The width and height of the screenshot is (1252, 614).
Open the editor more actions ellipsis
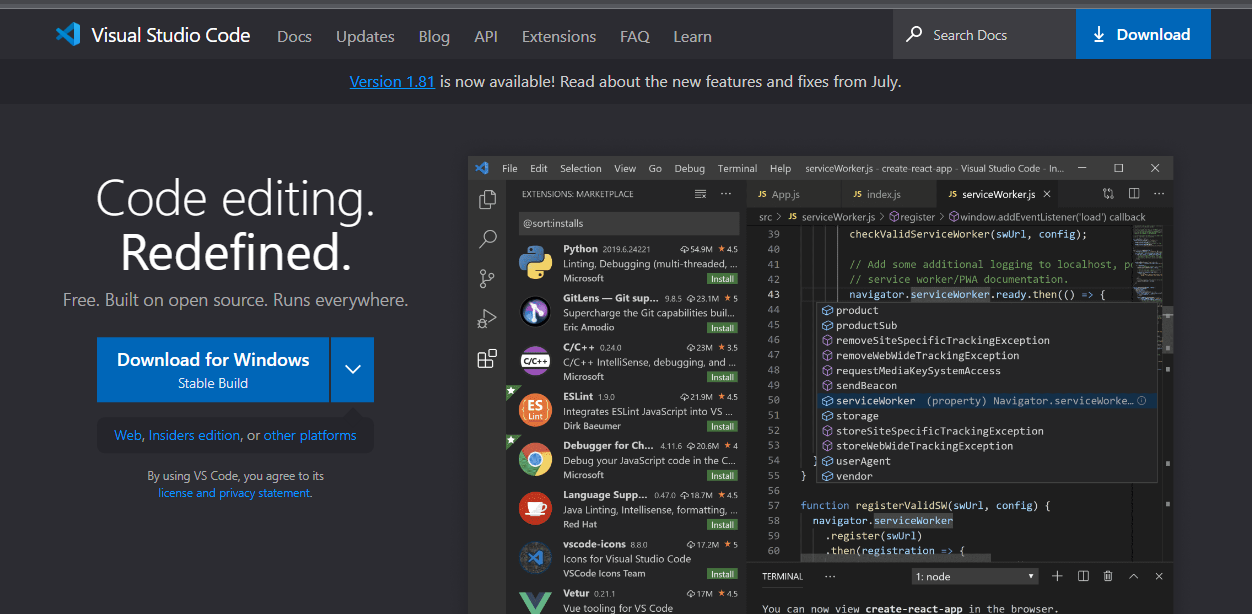(x=1160, y=194)
